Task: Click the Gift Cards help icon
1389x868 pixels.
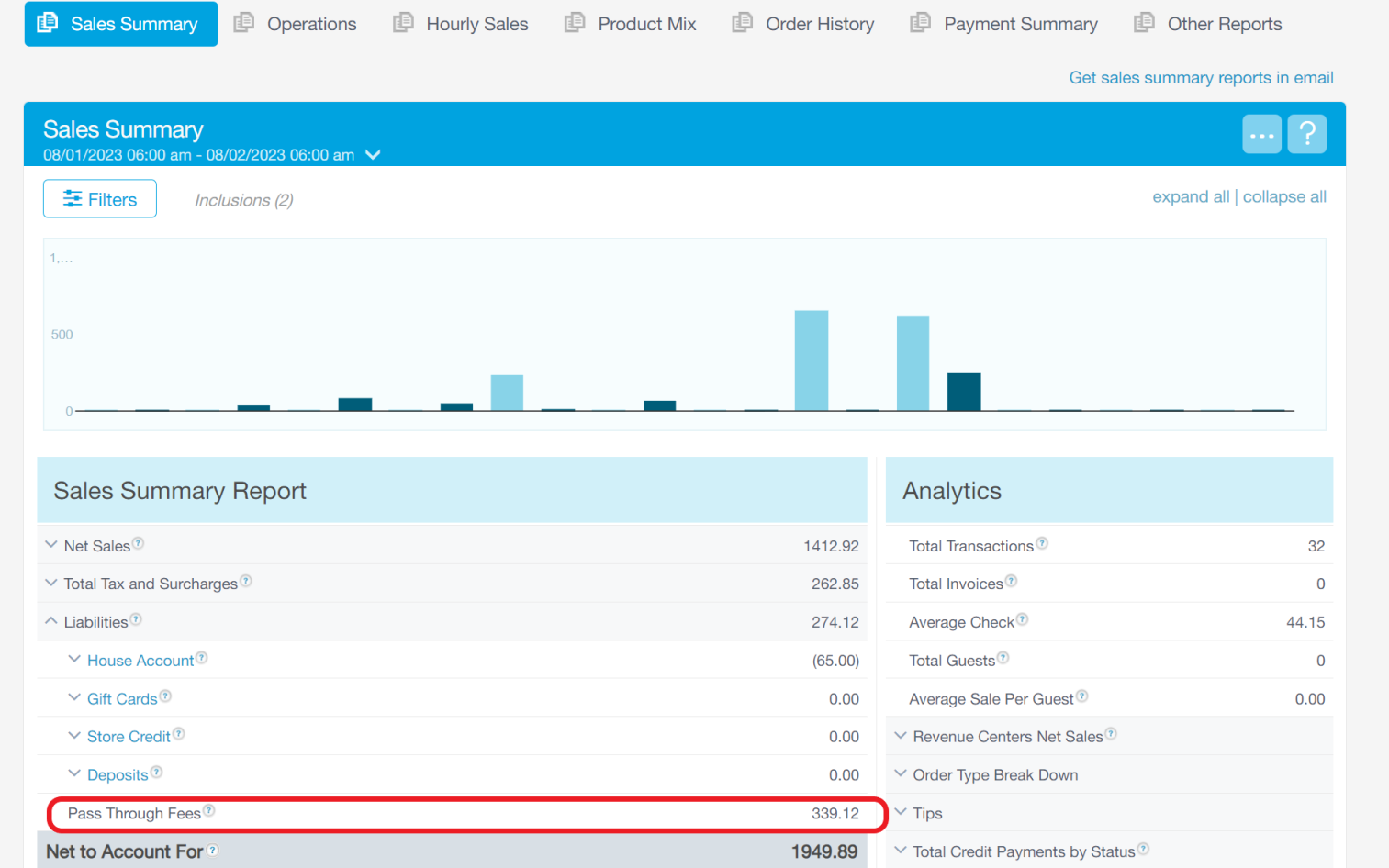Action: click(165, 696)
